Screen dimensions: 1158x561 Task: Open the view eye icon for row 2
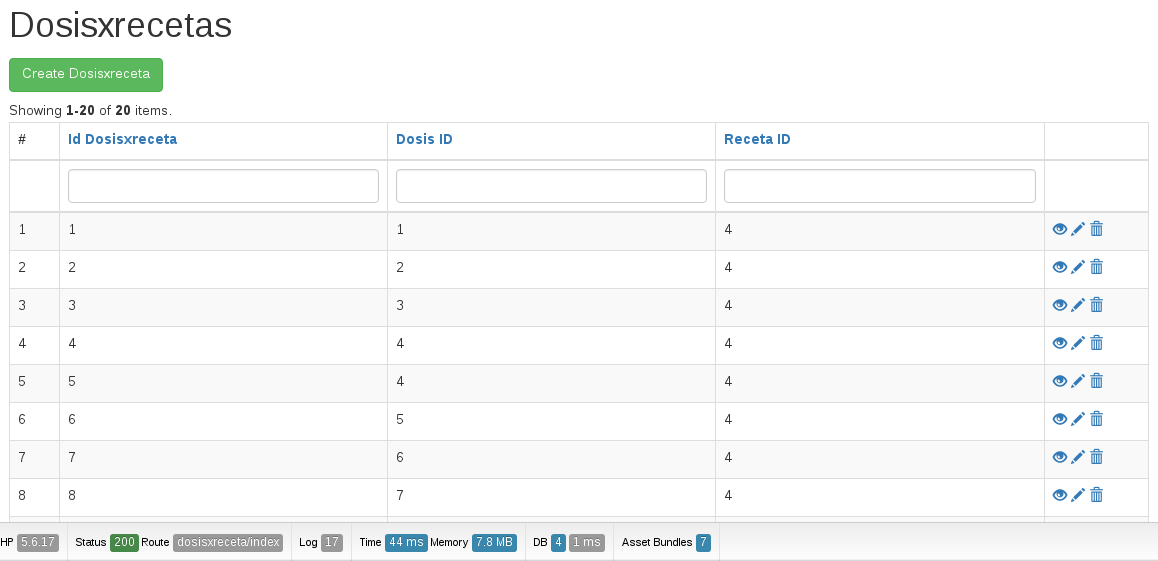1060,266
